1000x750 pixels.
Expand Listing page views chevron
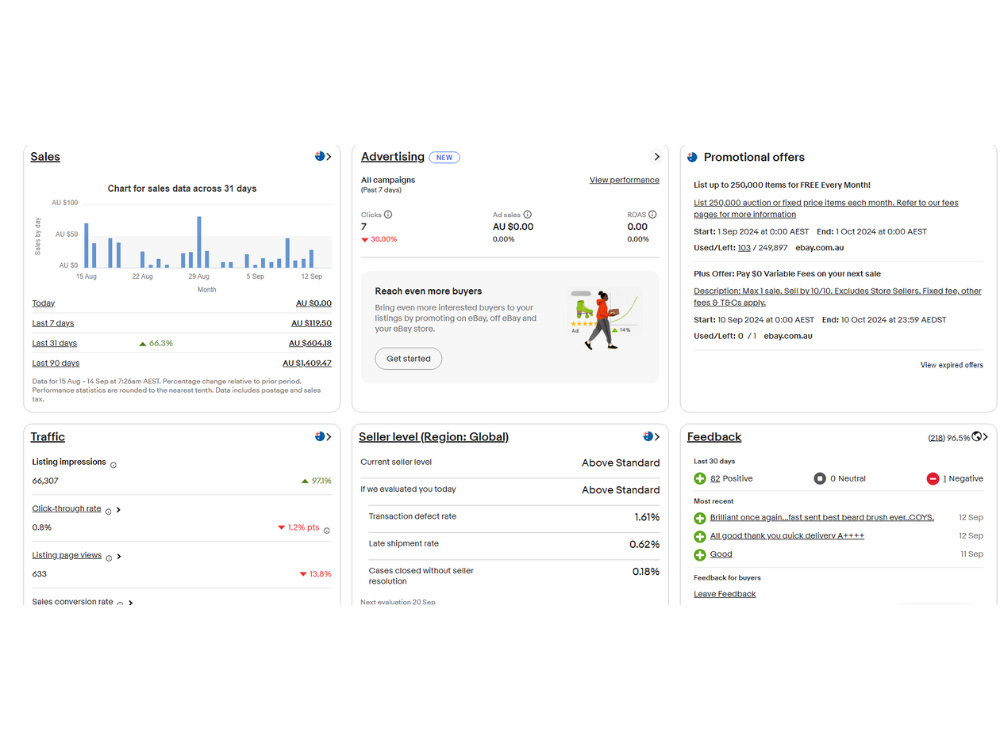click(x=119, y=557)
